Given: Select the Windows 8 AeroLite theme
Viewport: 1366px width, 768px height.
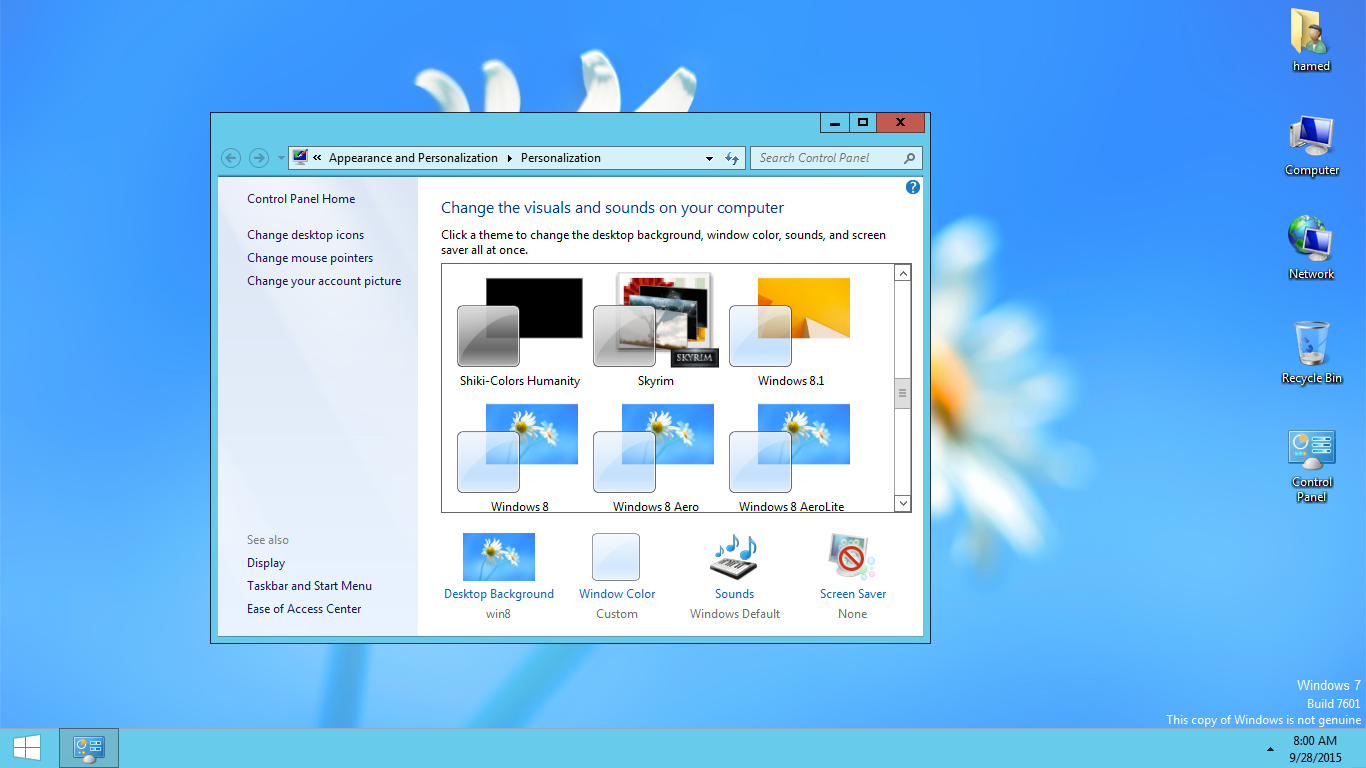Looking at the screenshot, I should (x=791, y=458).
